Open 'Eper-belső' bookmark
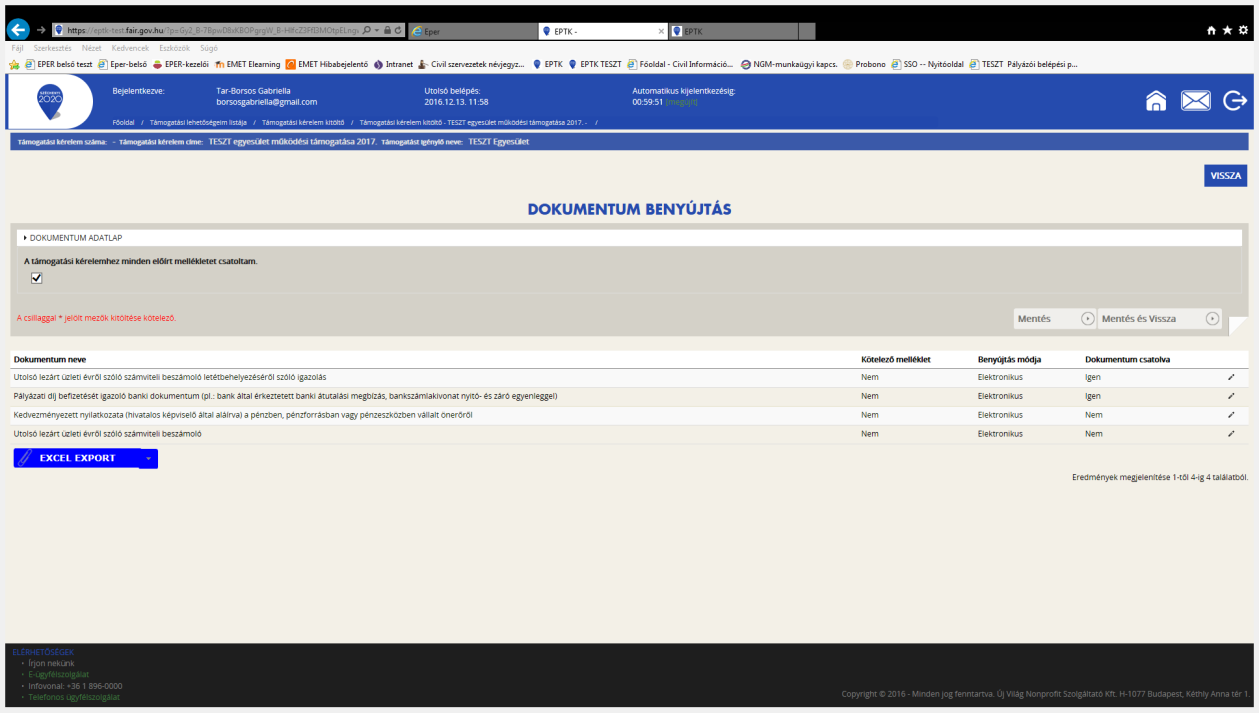The image size is (1259, 713). tap(122, 64)
